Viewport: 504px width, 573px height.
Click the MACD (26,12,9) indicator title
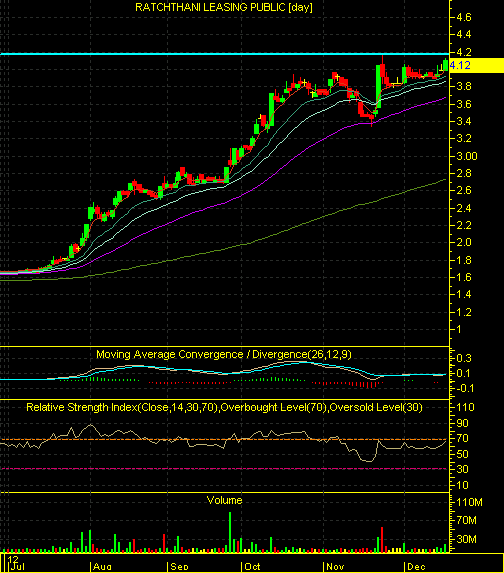coord(224,354)
